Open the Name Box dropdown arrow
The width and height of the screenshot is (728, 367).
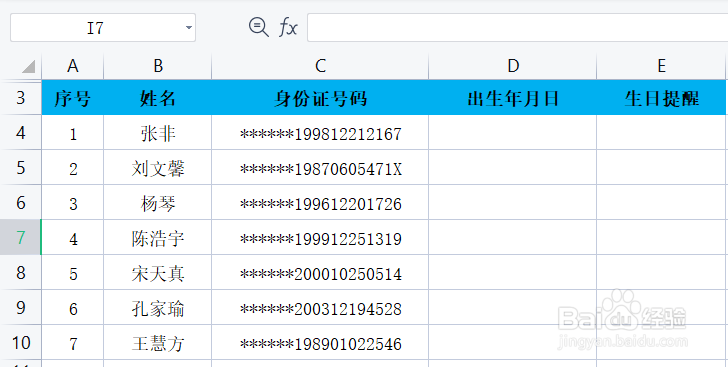[x=188, y=28]
